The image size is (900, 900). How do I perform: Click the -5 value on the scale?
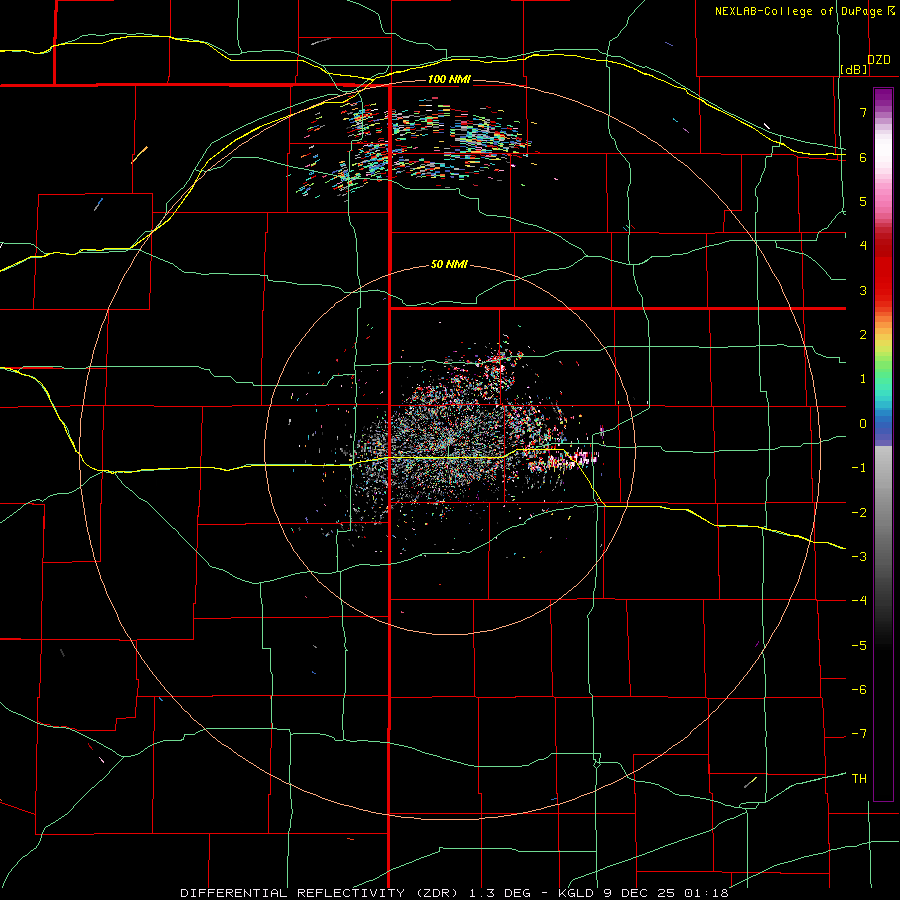click(859, 645)
